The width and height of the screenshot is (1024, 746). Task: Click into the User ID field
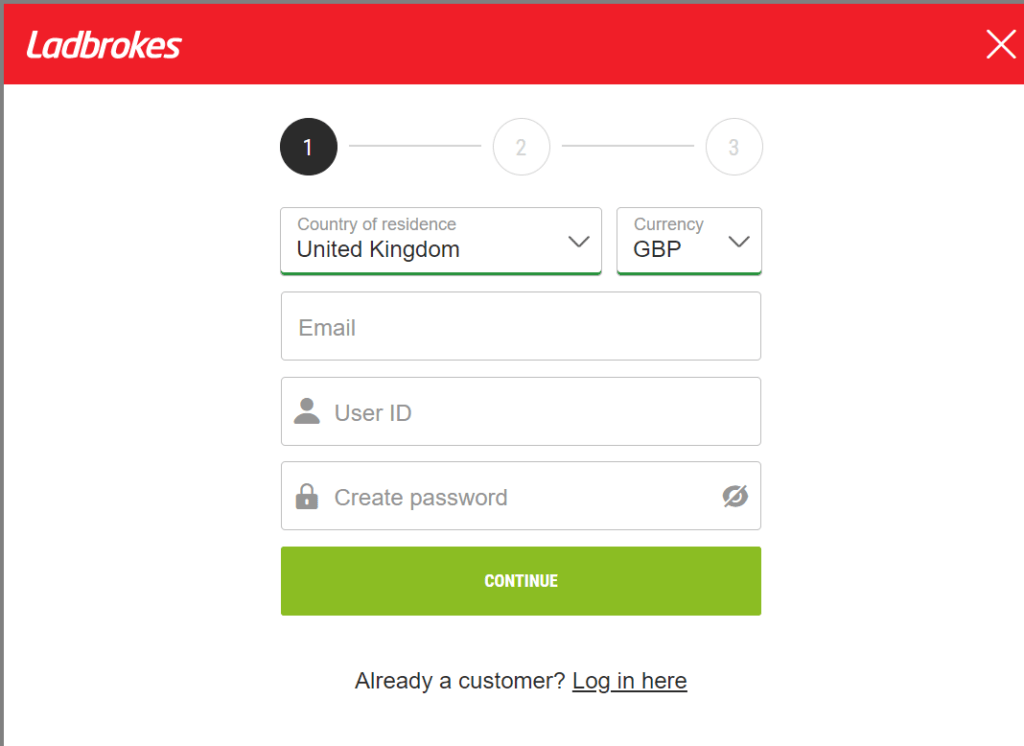click(540, 412)
